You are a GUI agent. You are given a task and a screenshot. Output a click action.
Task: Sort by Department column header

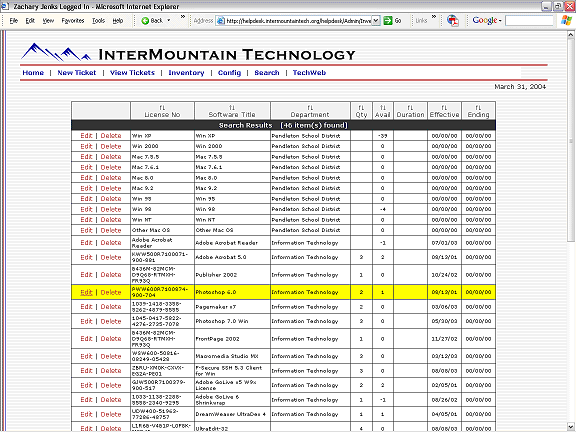(x=310, y=111)
